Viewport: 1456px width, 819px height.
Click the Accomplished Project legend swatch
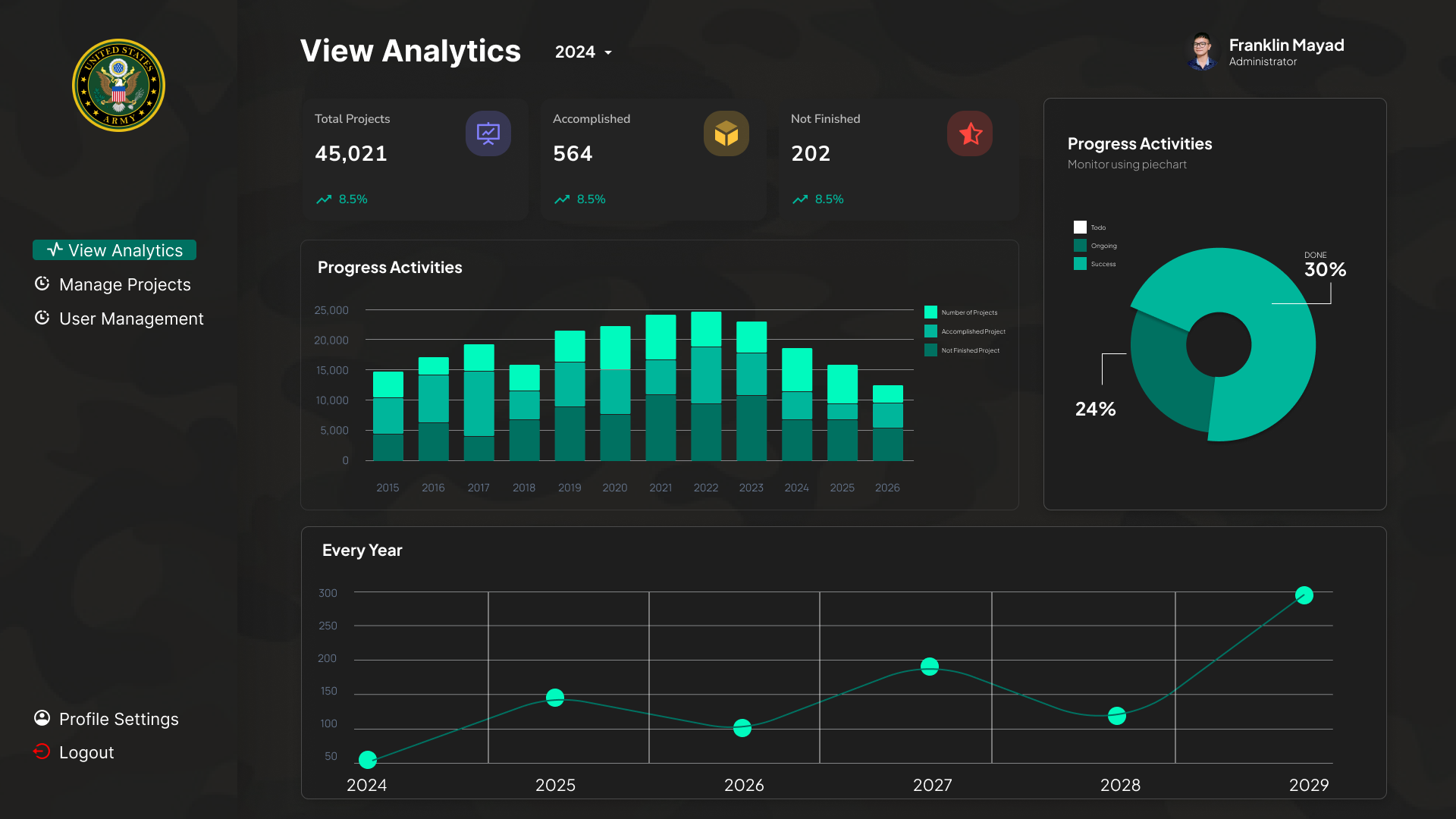point(930,331)
